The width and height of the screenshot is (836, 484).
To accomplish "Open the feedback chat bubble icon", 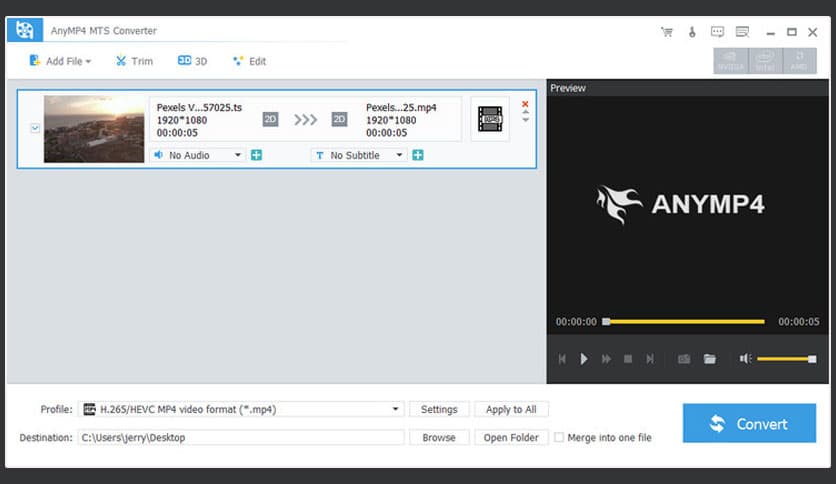I will pyautogui.click(x=717, y=32).
